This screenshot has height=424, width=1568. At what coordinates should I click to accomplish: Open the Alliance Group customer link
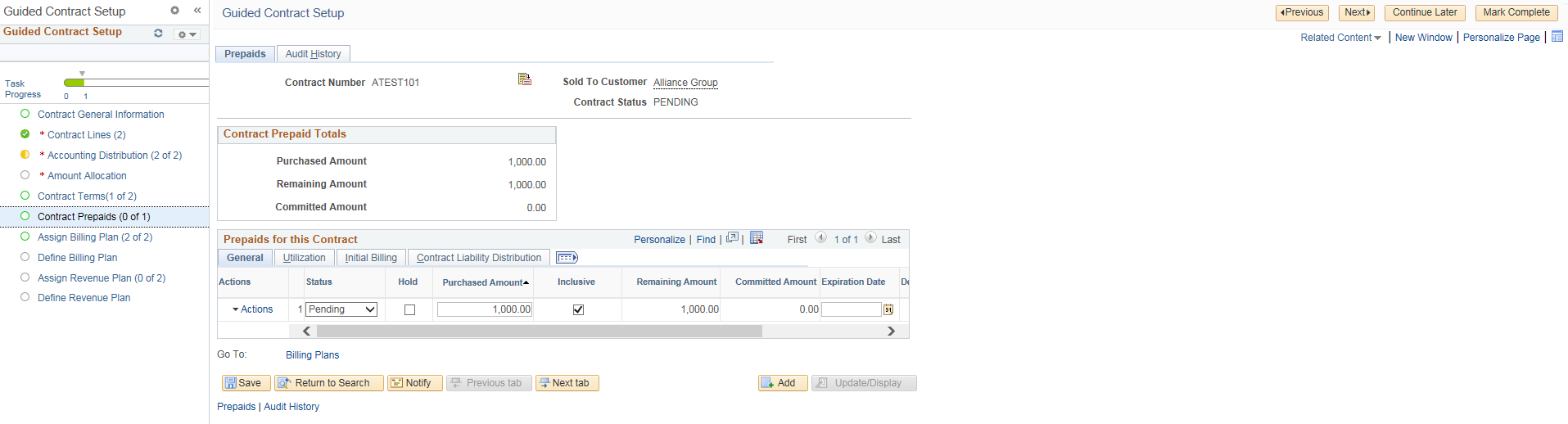(x=685, y=83)
